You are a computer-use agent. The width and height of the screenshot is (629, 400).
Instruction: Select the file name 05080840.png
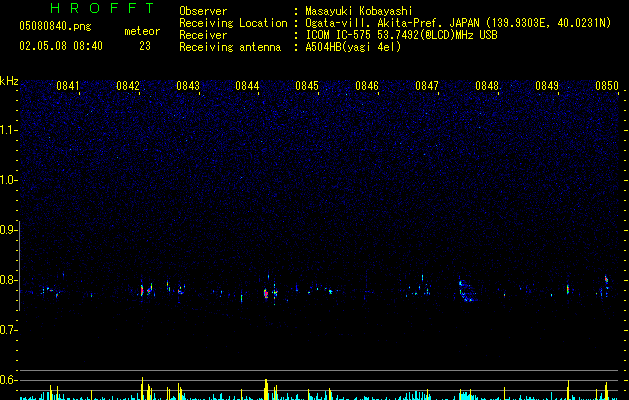coord(55,27)
